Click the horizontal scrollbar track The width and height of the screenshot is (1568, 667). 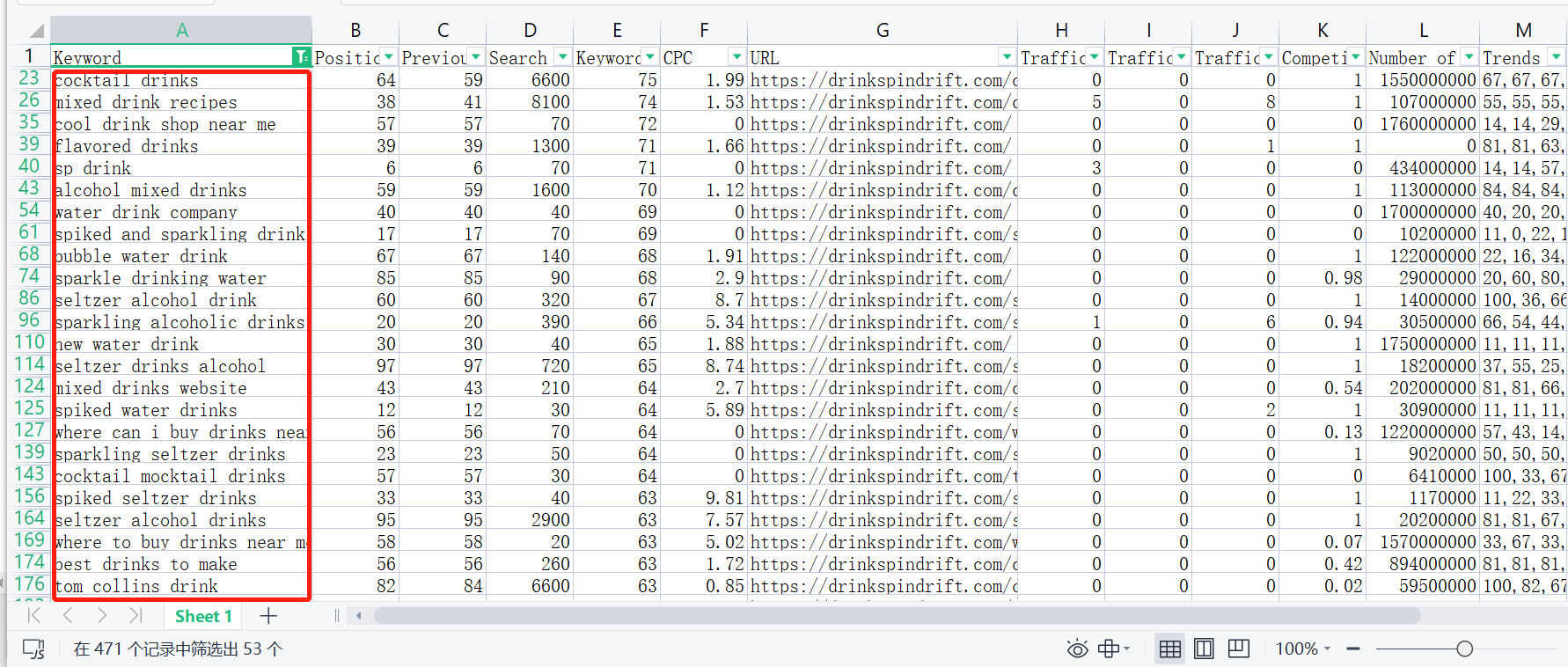pyautogui.click(x=898, y=616)
